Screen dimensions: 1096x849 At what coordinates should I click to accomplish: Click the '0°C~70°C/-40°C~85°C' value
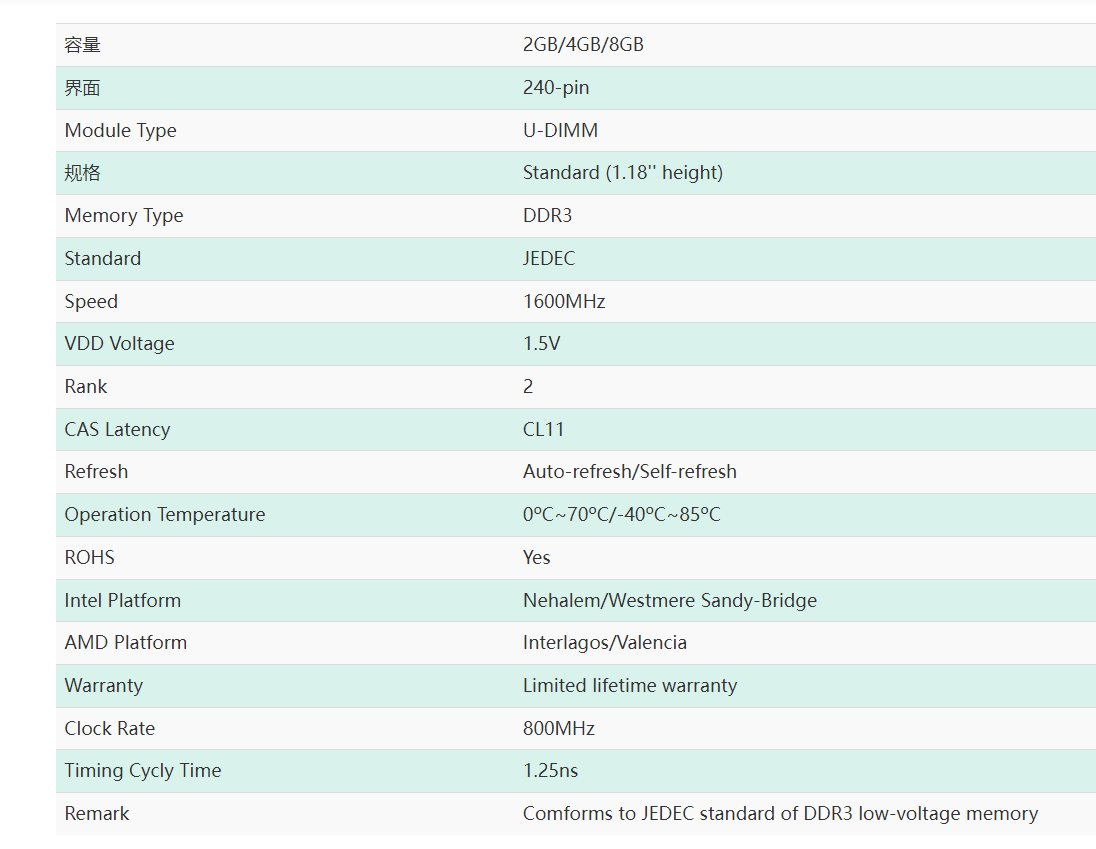tap(621, 515)
